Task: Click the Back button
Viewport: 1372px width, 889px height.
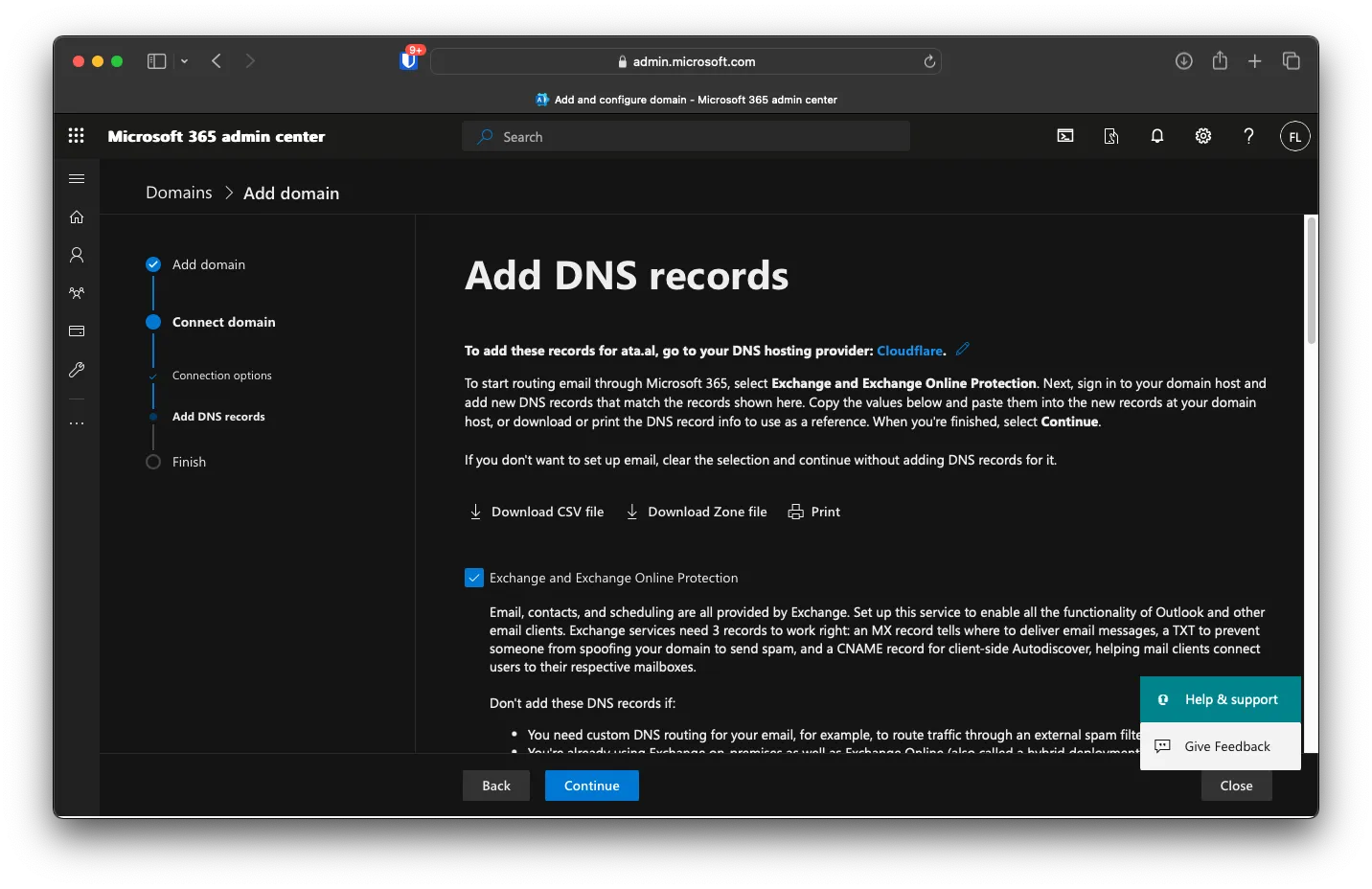Action: coord(496,786)
